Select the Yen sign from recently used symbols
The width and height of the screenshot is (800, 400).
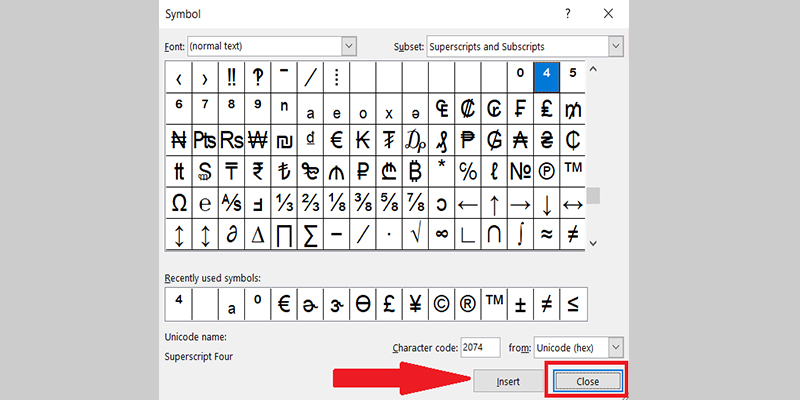pyautogui.click(x=414, y=304)
